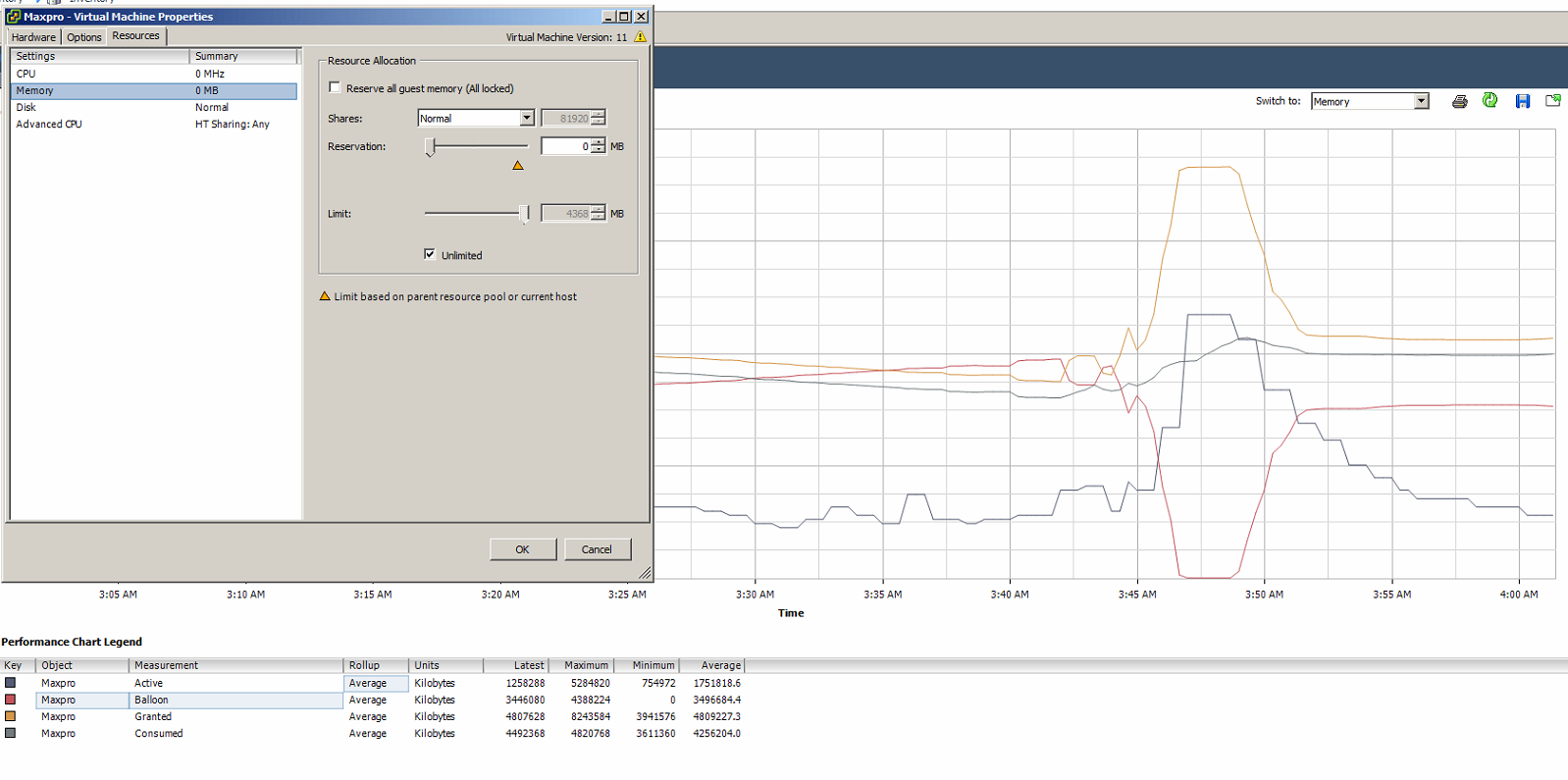This screenshot has height=780, width=1568.
Task: Click the Consumed average value 4256204.0
Action: click(717, 733)
